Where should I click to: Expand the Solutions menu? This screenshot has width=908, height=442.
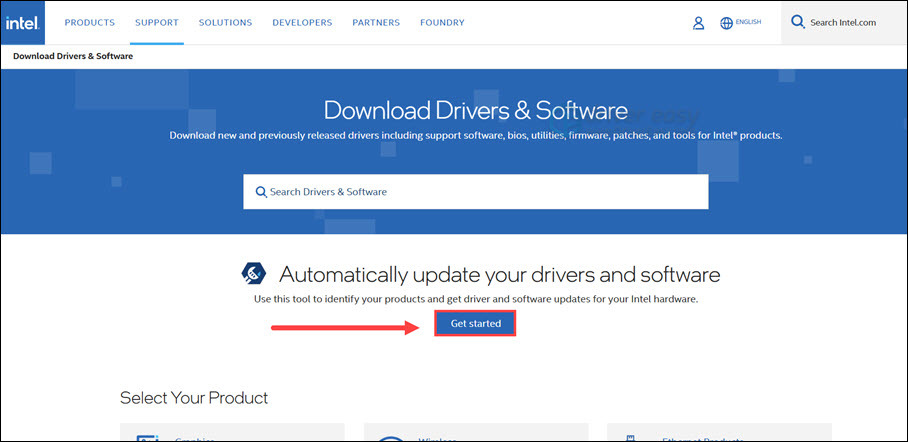225,22
